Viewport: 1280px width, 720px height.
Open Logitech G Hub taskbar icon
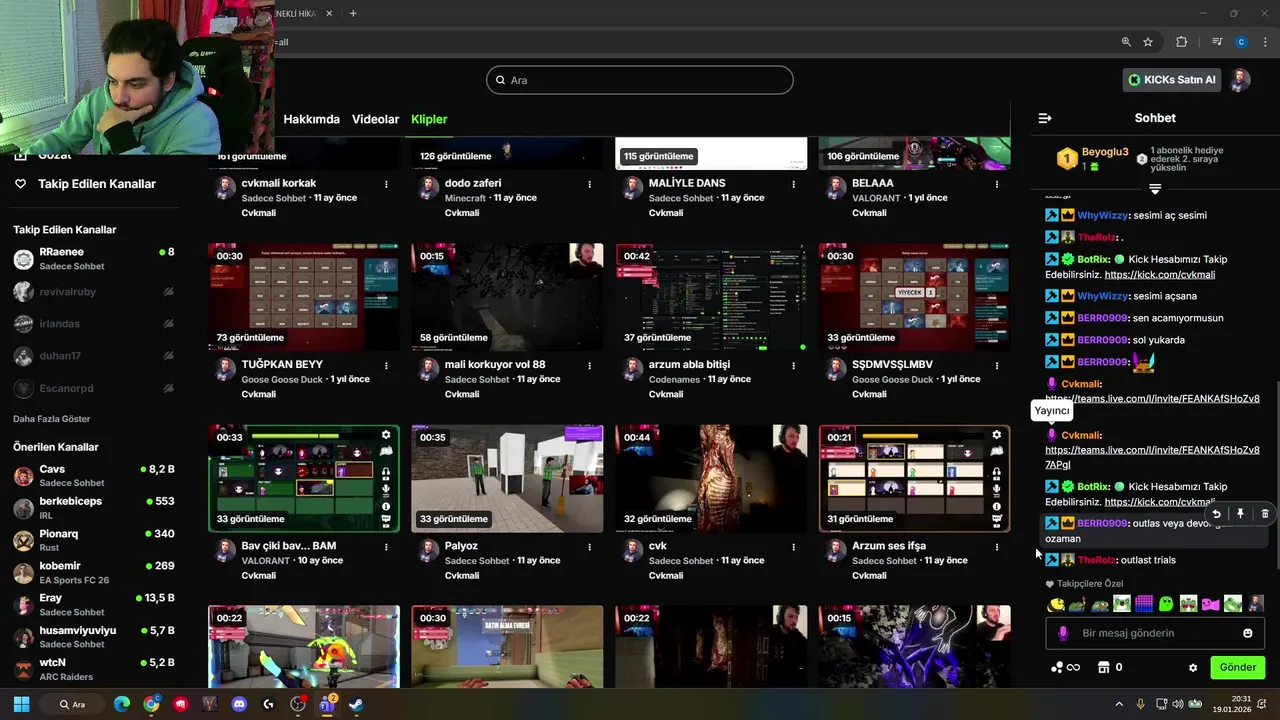click(x=268, y=704)
